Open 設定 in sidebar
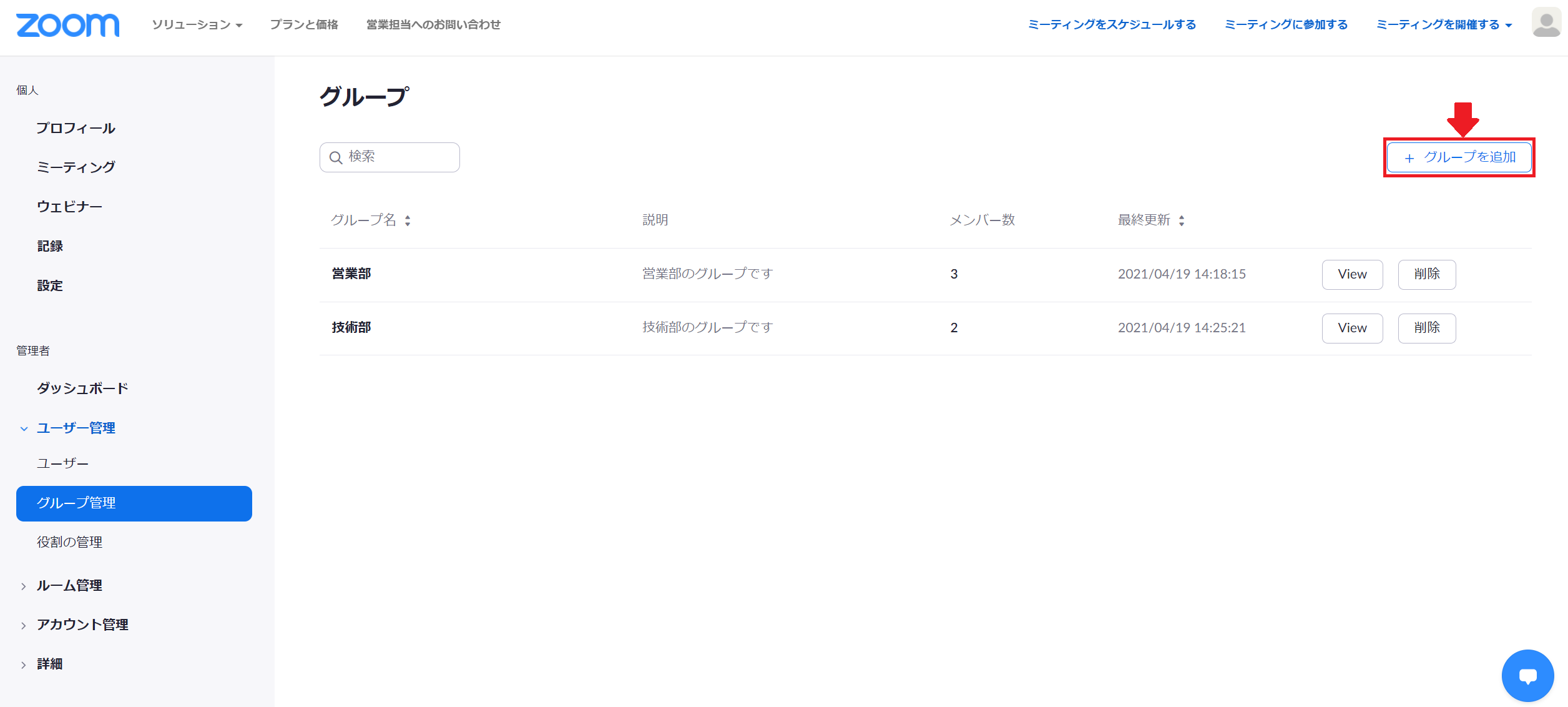Viewport: 1568px width, 707px height. 50,285
